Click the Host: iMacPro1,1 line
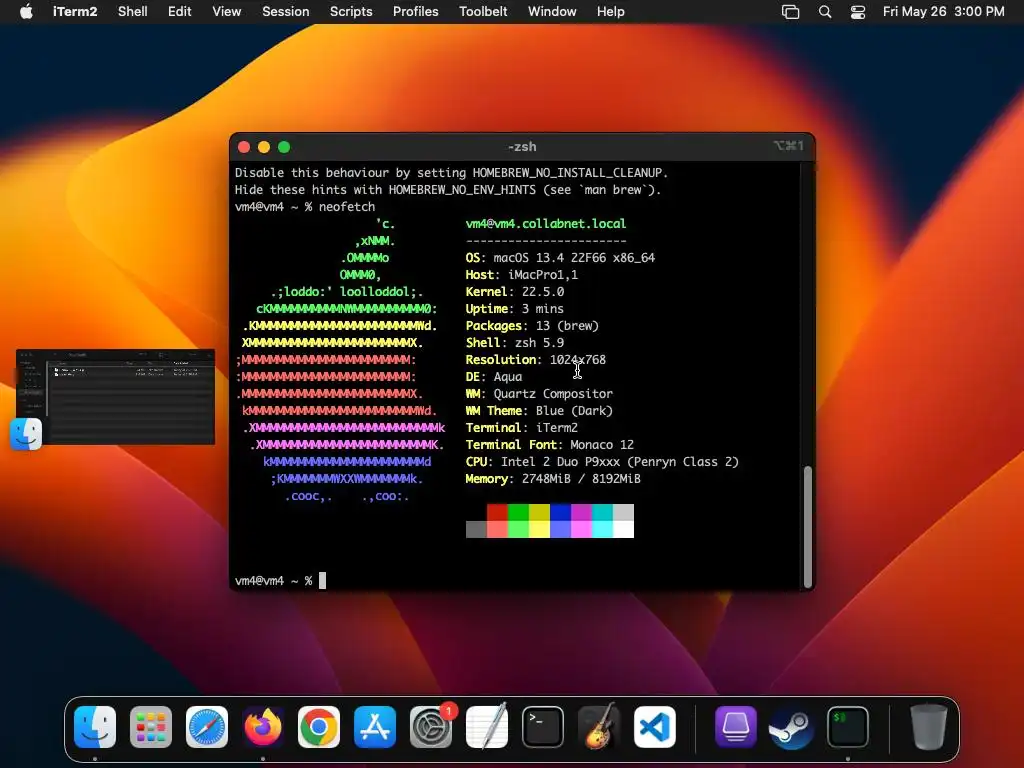This screenshot has width=1024, height=768. tap(521, 275)
